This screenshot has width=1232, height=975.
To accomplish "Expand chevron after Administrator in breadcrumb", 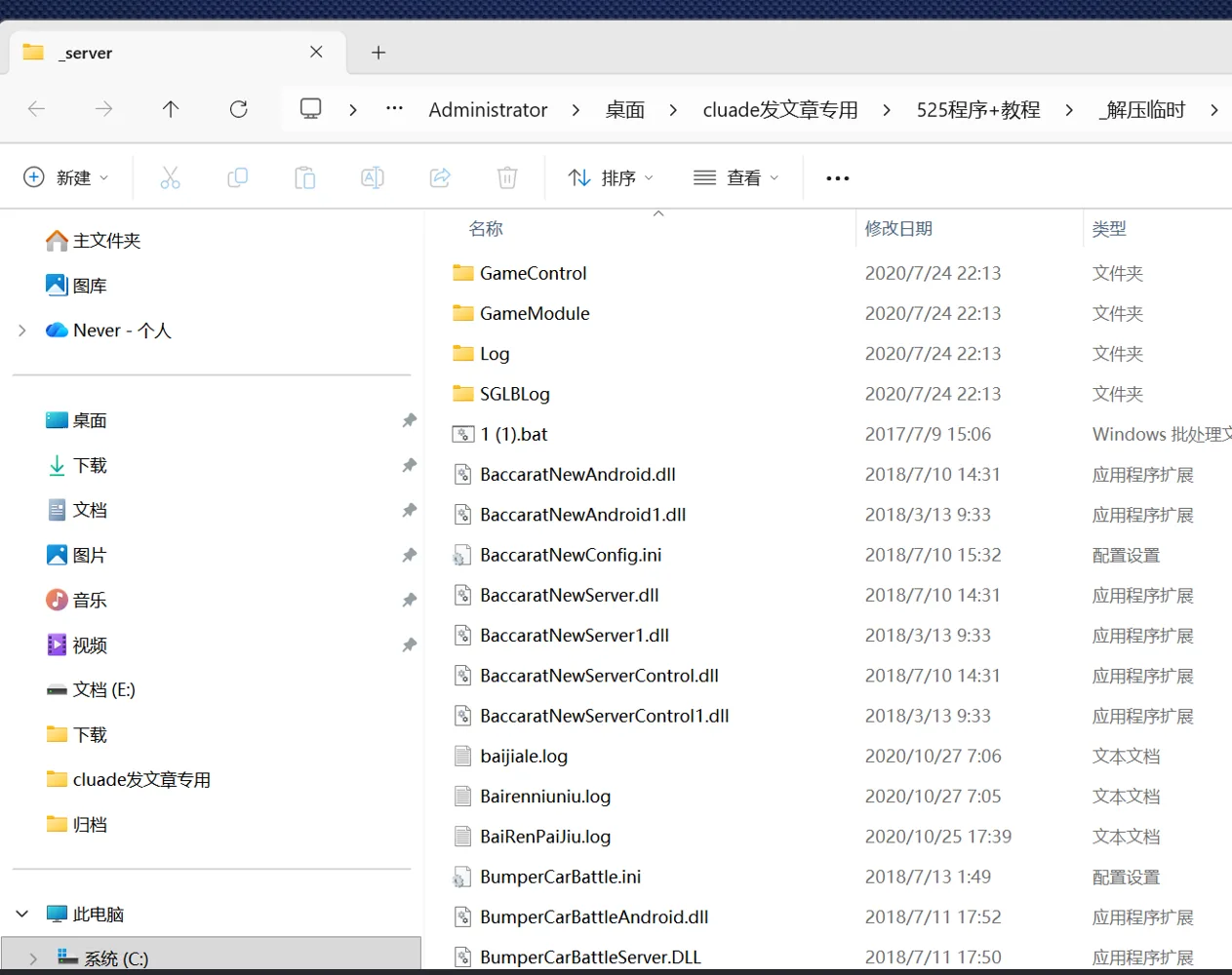I will pos(576,110).
